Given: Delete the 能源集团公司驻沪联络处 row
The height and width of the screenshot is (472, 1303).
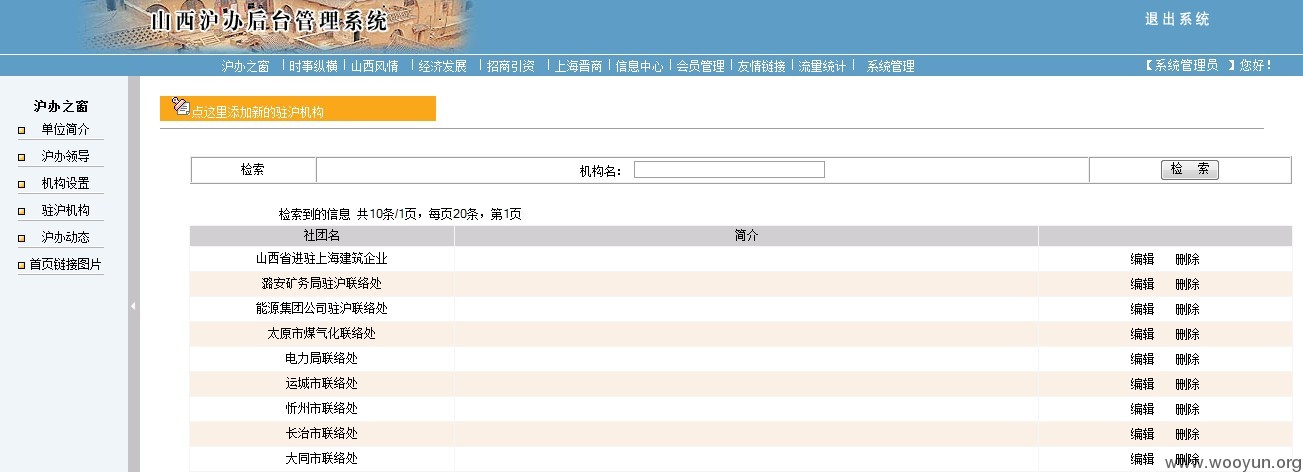Looking at the screenshot, I should pyautogui.click(x=1187, y=309).
